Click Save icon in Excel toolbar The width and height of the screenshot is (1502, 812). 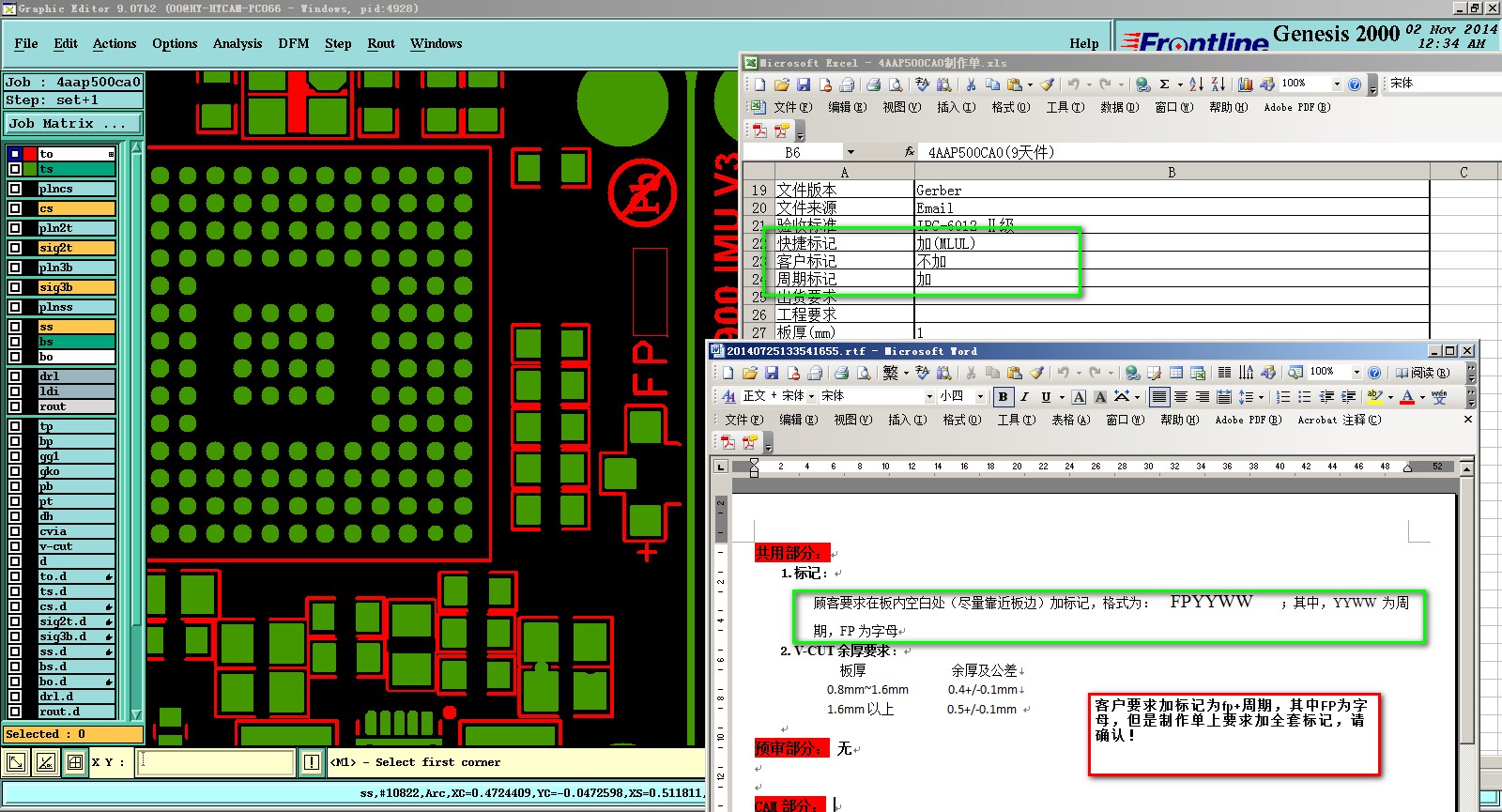[804, 84]
